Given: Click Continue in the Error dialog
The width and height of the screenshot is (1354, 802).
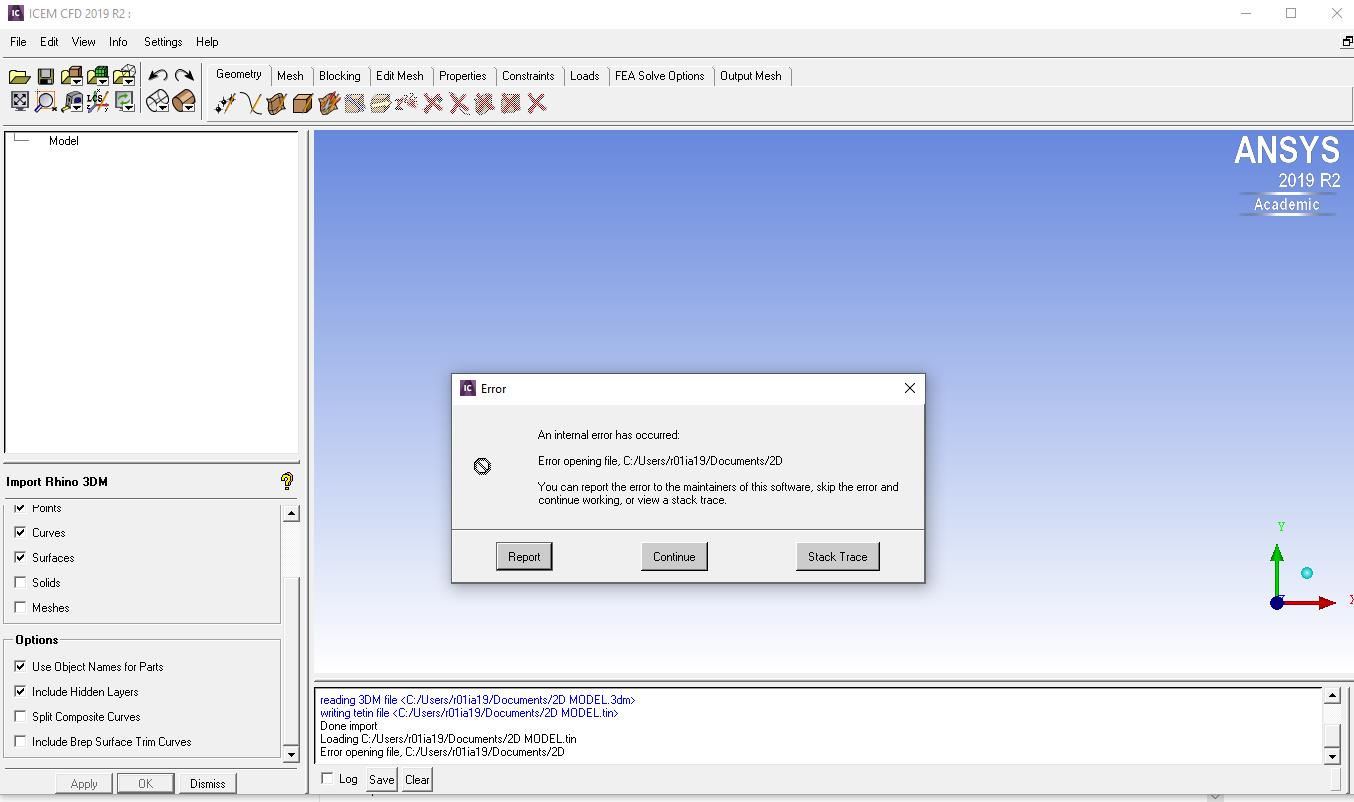Looking at the screenshot, I should (x=674, y=557).
